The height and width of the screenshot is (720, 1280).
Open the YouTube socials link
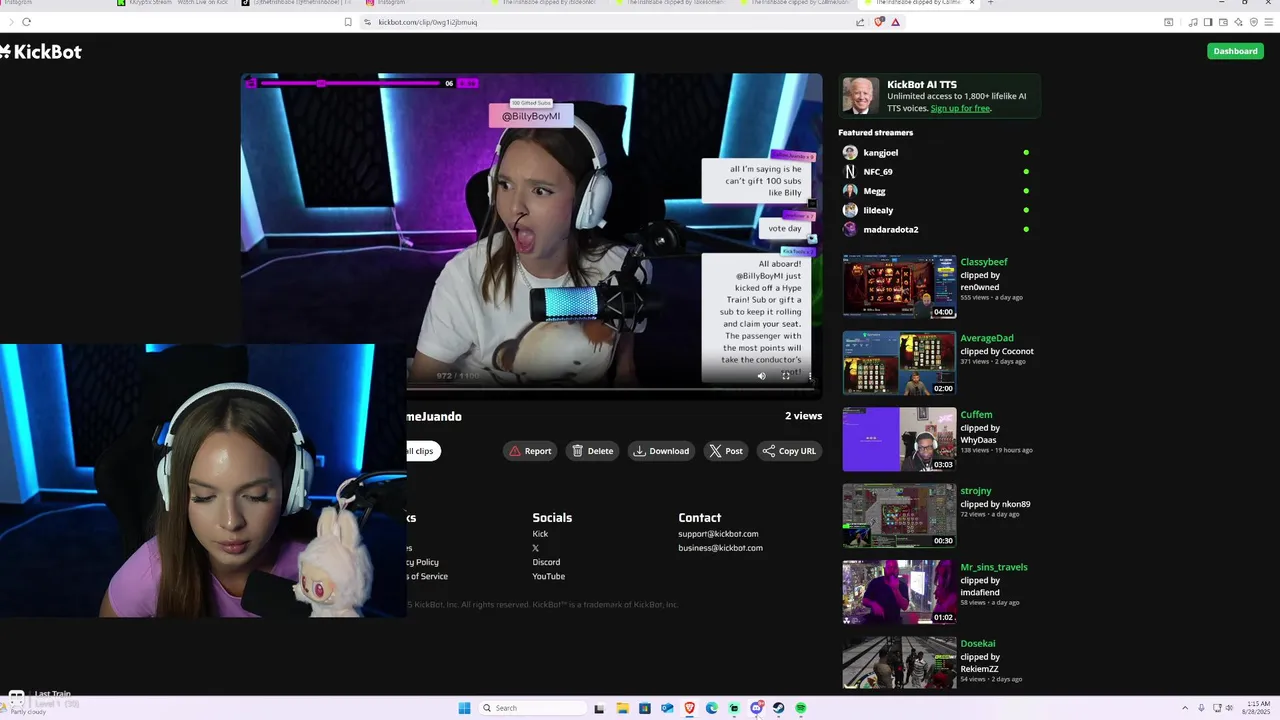pos(548,576)
